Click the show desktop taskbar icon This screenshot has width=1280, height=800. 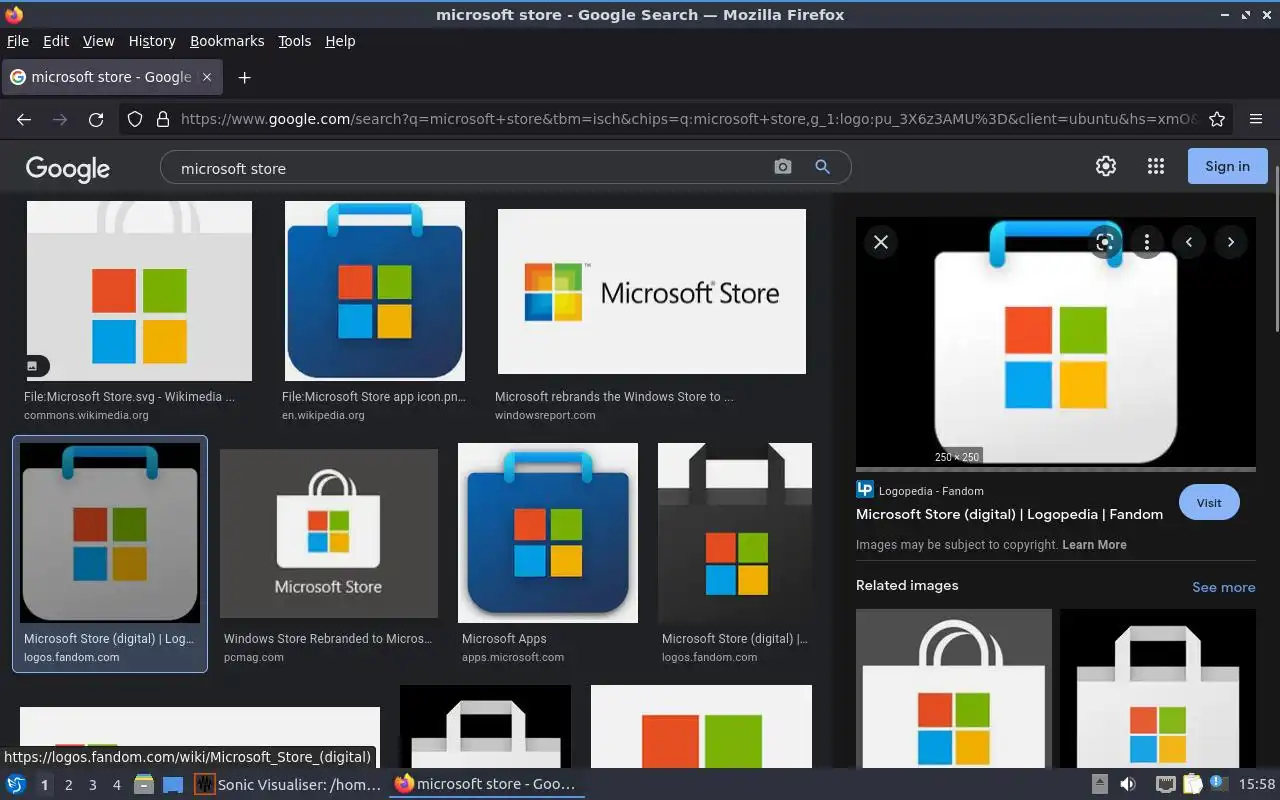[173, 785]
